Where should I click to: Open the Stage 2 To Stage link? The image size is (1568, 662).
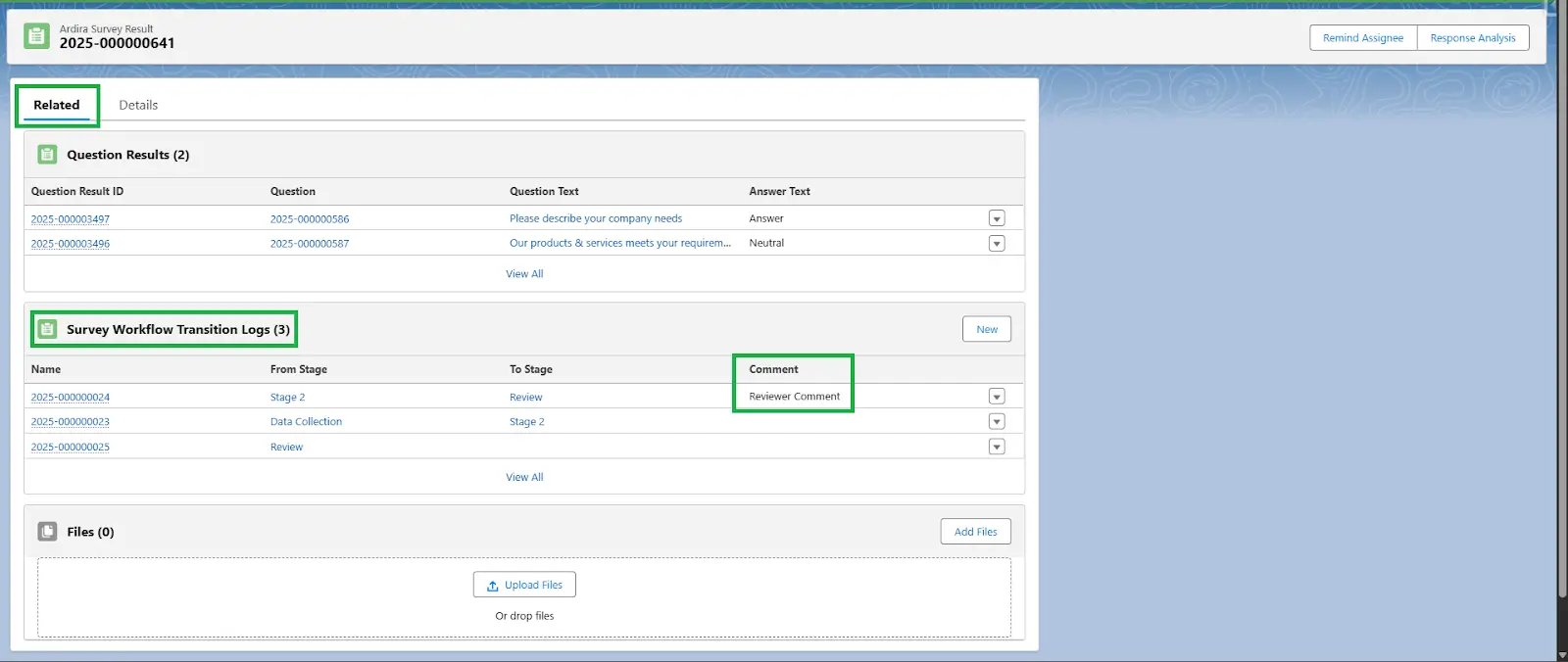pyautogui.click(x=527, y=422)
